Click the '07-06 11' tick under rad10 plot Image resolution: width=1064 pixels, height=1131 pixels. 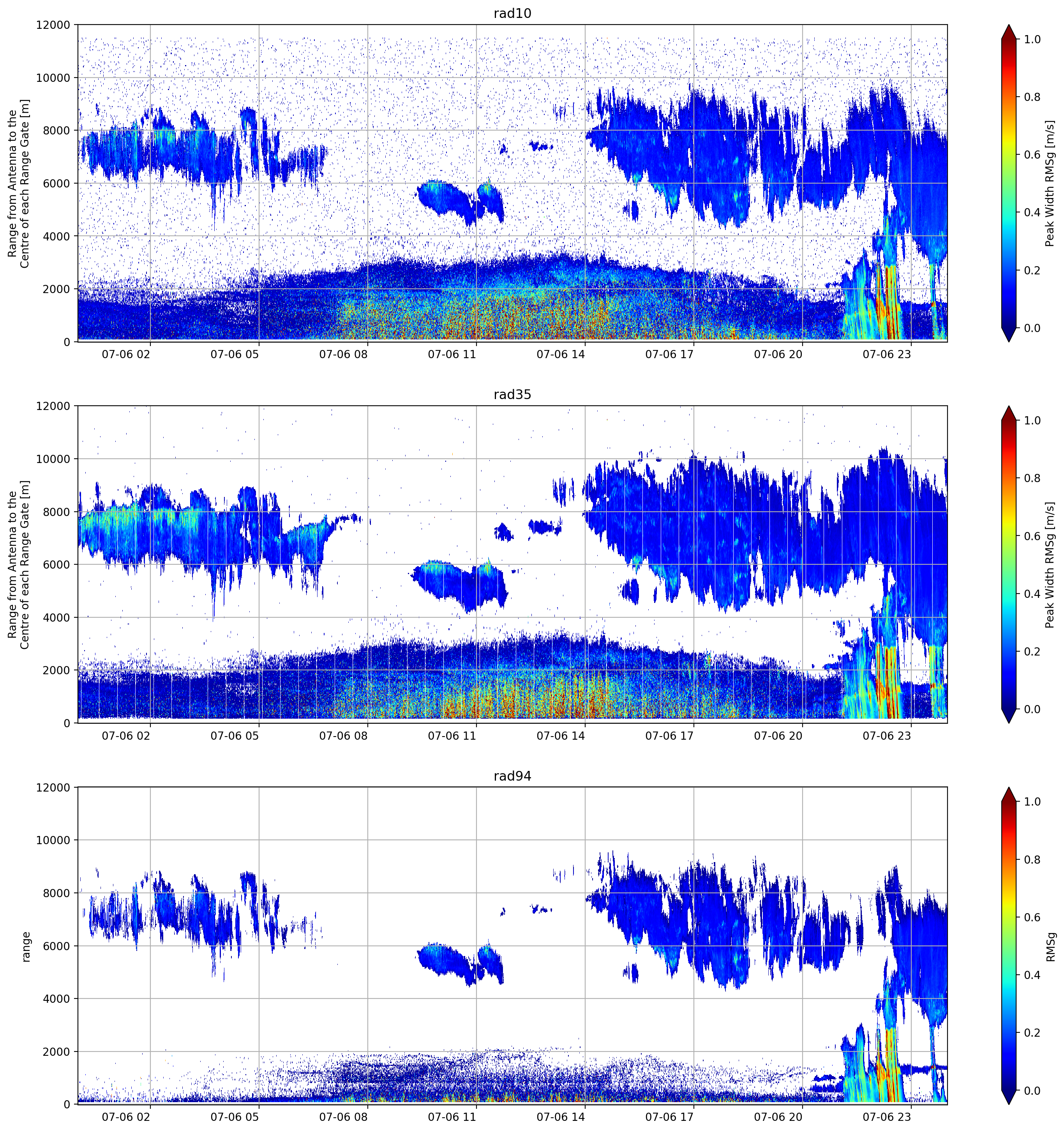452,354
